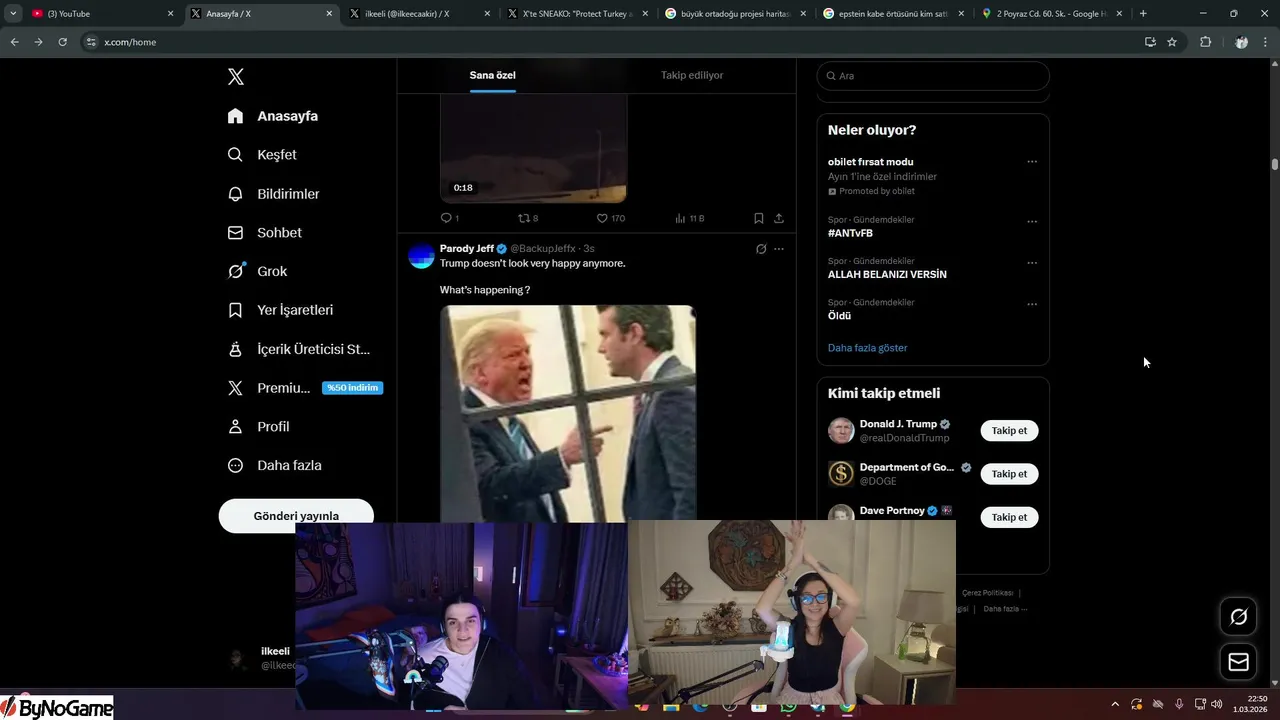
Task: Open options for ALLAH BELANIZI VERSİN trend
Action: click(x=1032, y=263)
